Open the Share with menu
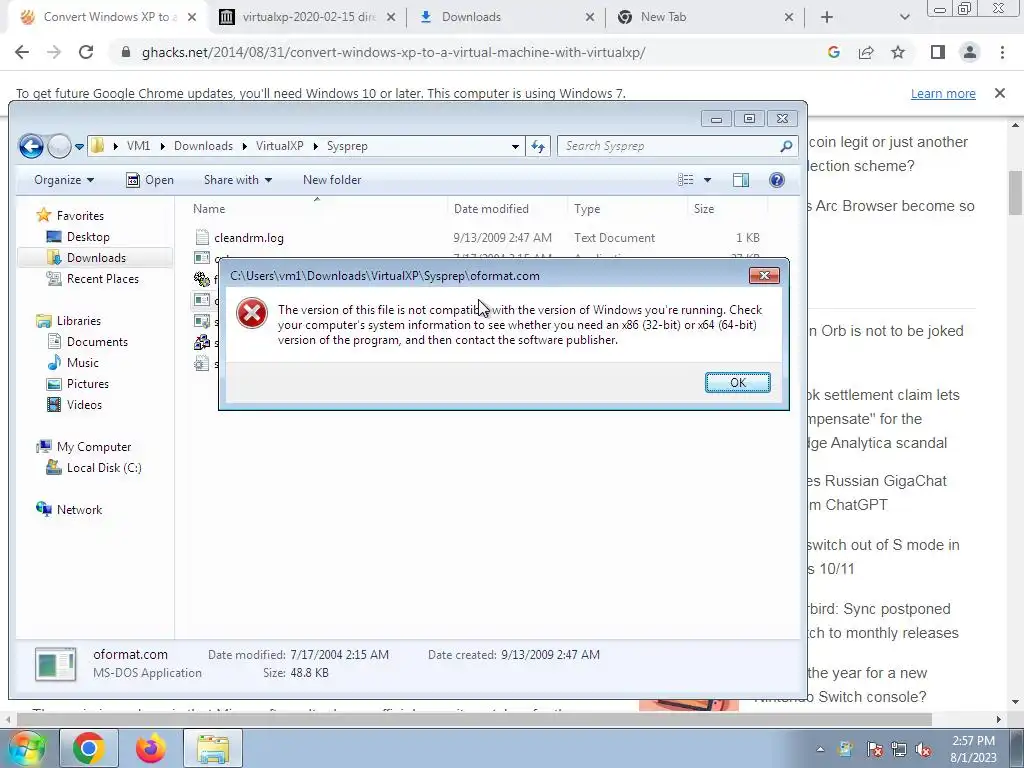The height and width of the screenshot is (768, 1024). point(238,180)
